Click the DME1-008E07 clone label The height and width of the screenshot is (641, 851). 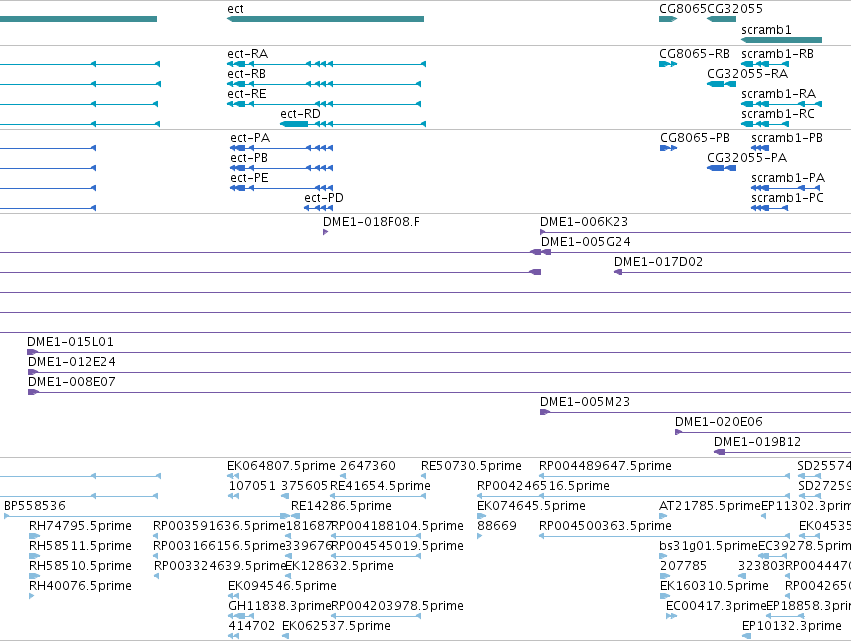pos(72,382)
